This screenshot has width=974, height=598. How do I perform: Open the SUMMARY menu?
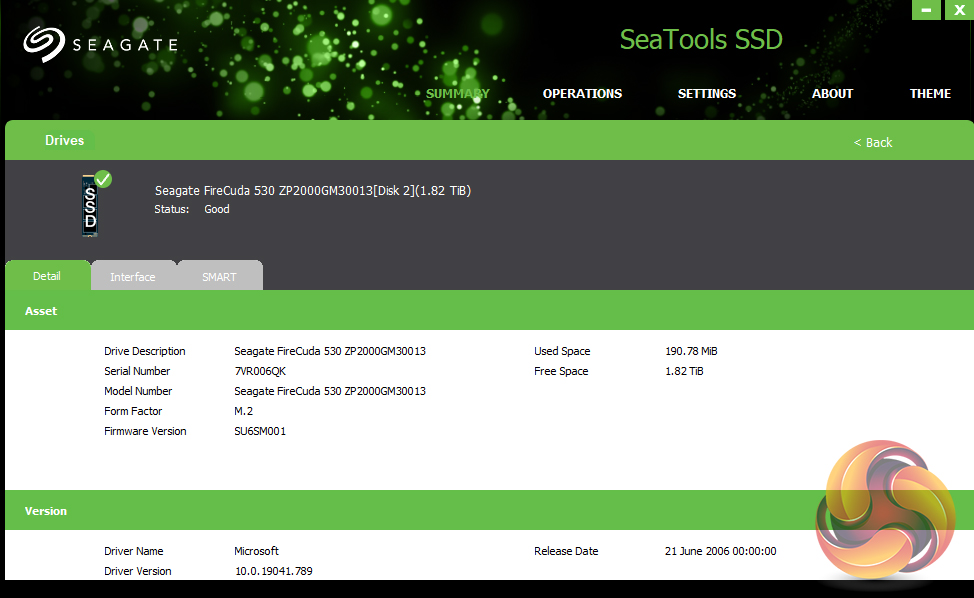(x=458, y=94)
